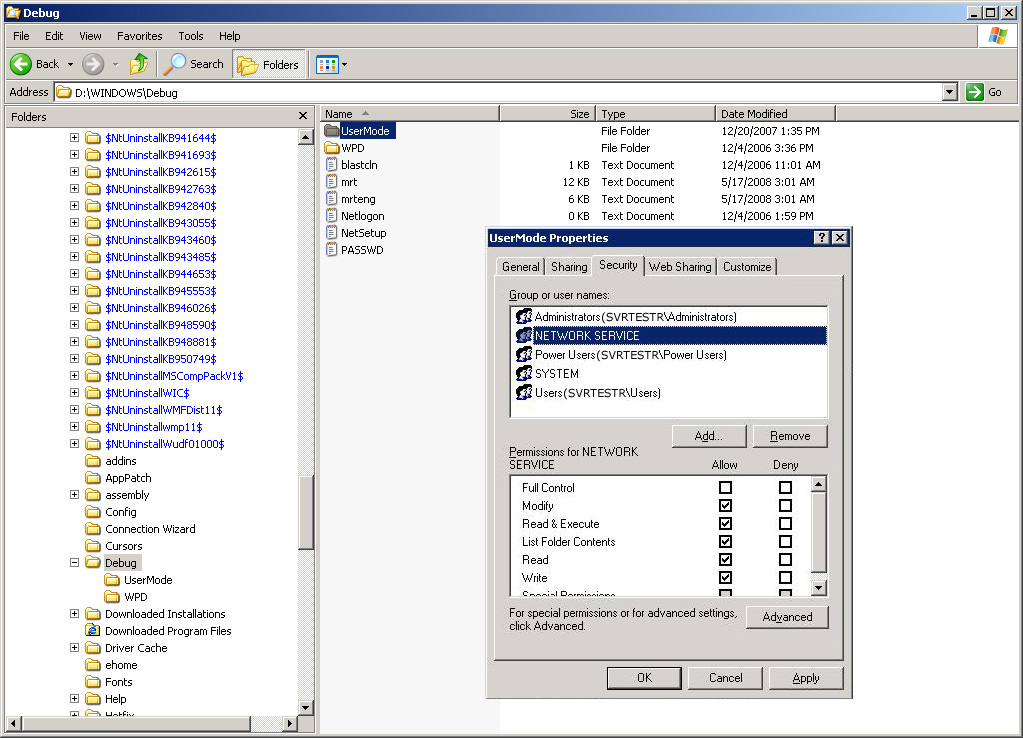
Task: Click the NETWORK SERVICE user icon
Action: [x=524, y=335]
